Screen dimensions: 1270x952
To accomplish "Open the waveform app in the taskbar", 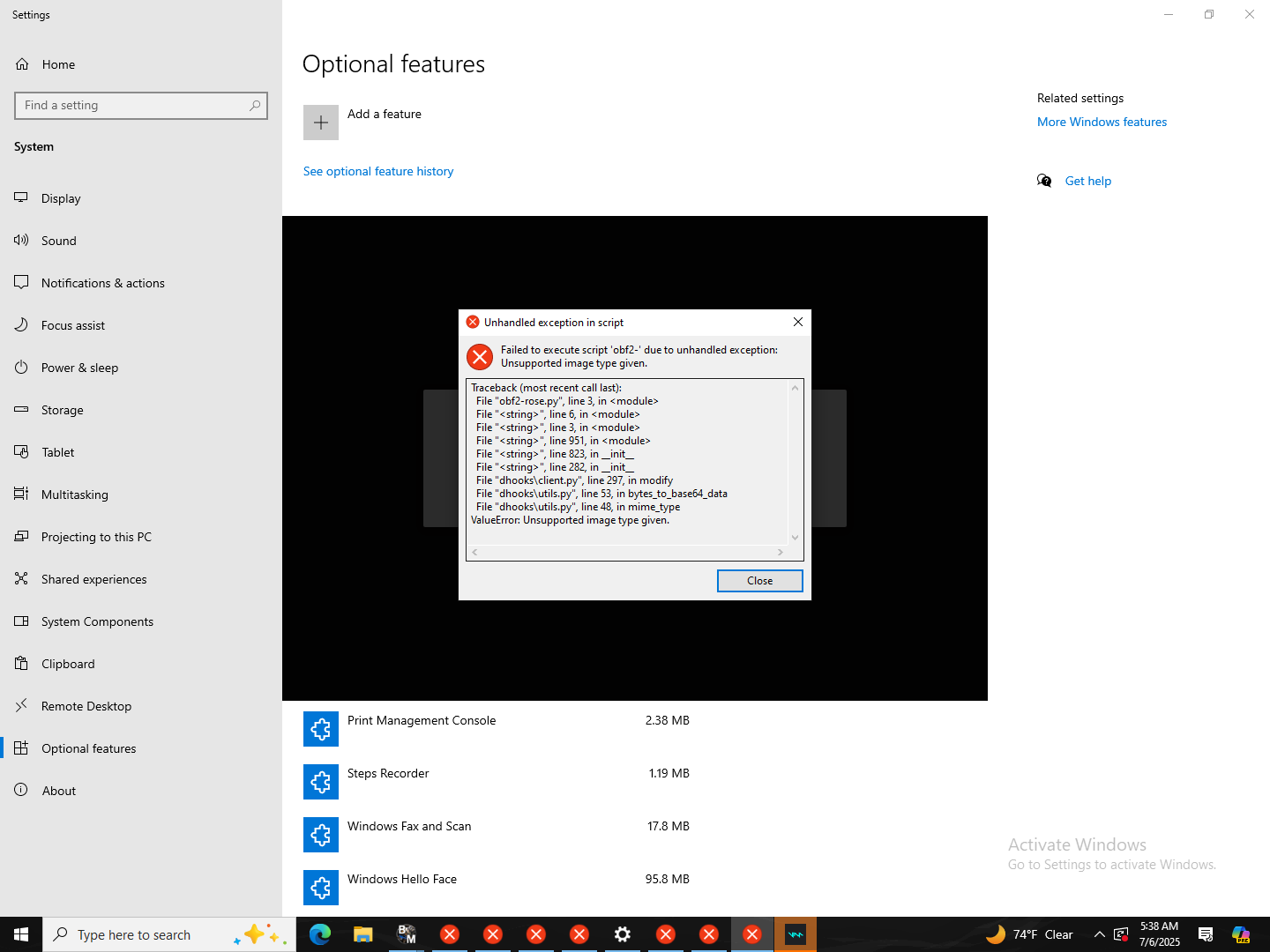I will pos(796,934).
